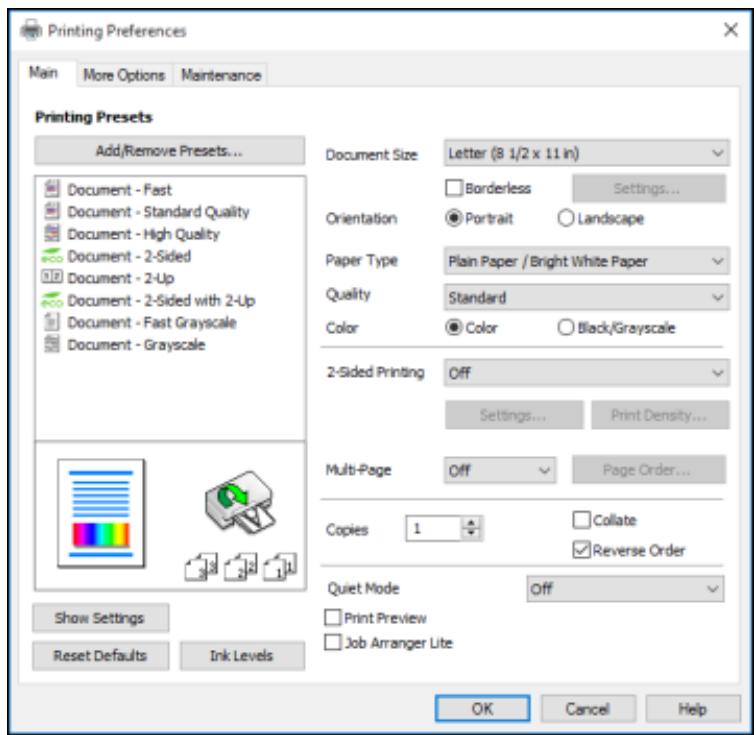The image size is (756, 735).
Task: Click the eco icon for Document - 2-Sided
Action: pos(52,256)
